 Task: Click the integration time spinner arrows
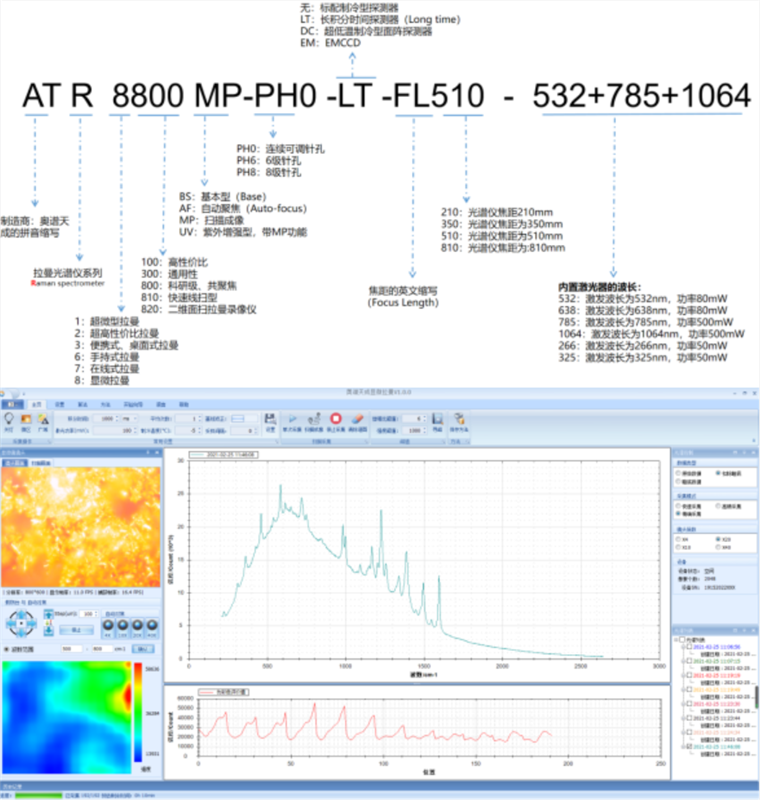tap(118, 418)
